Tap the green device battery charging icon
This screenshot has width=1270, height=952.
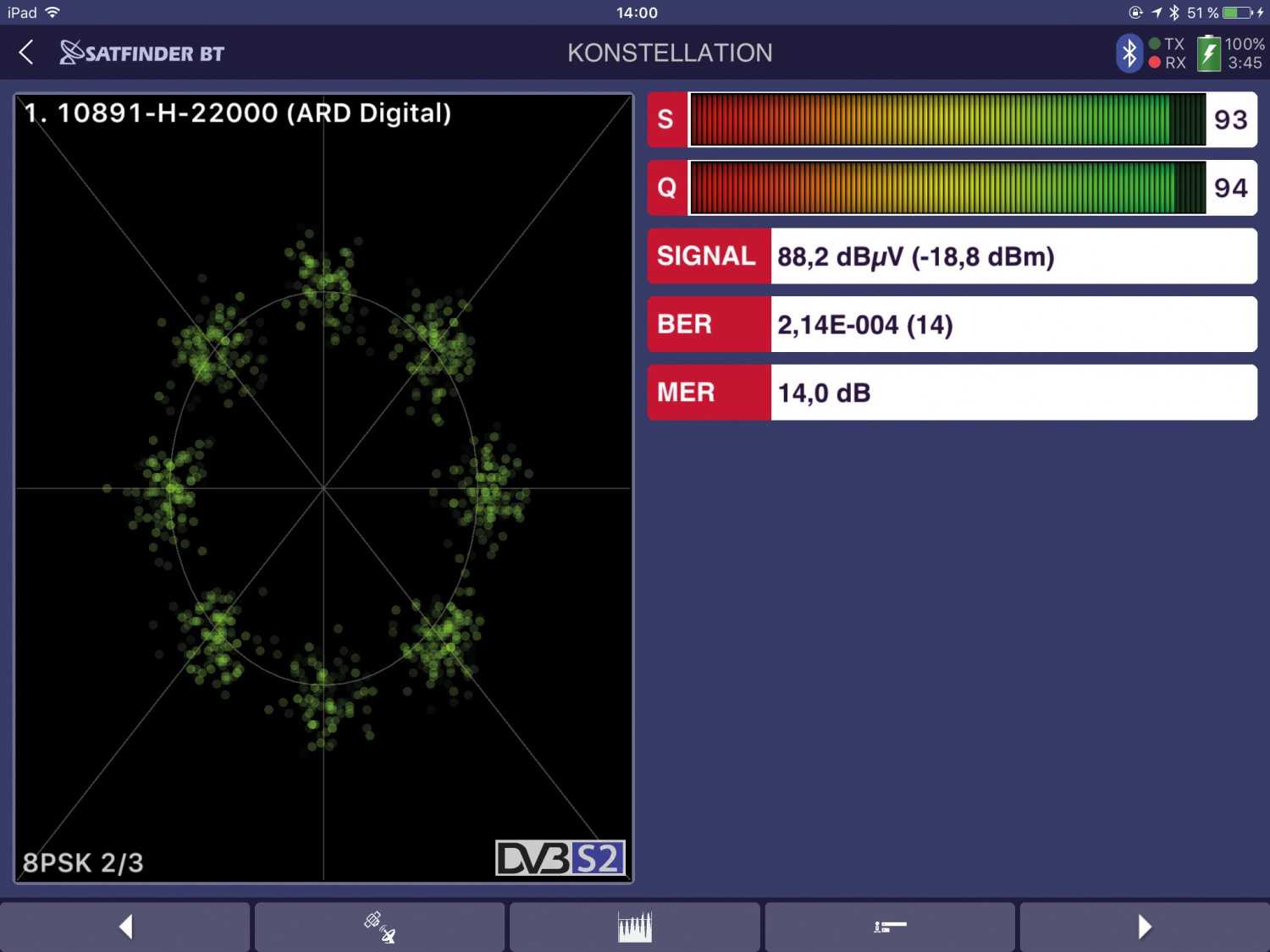(x=1208, y=53)
